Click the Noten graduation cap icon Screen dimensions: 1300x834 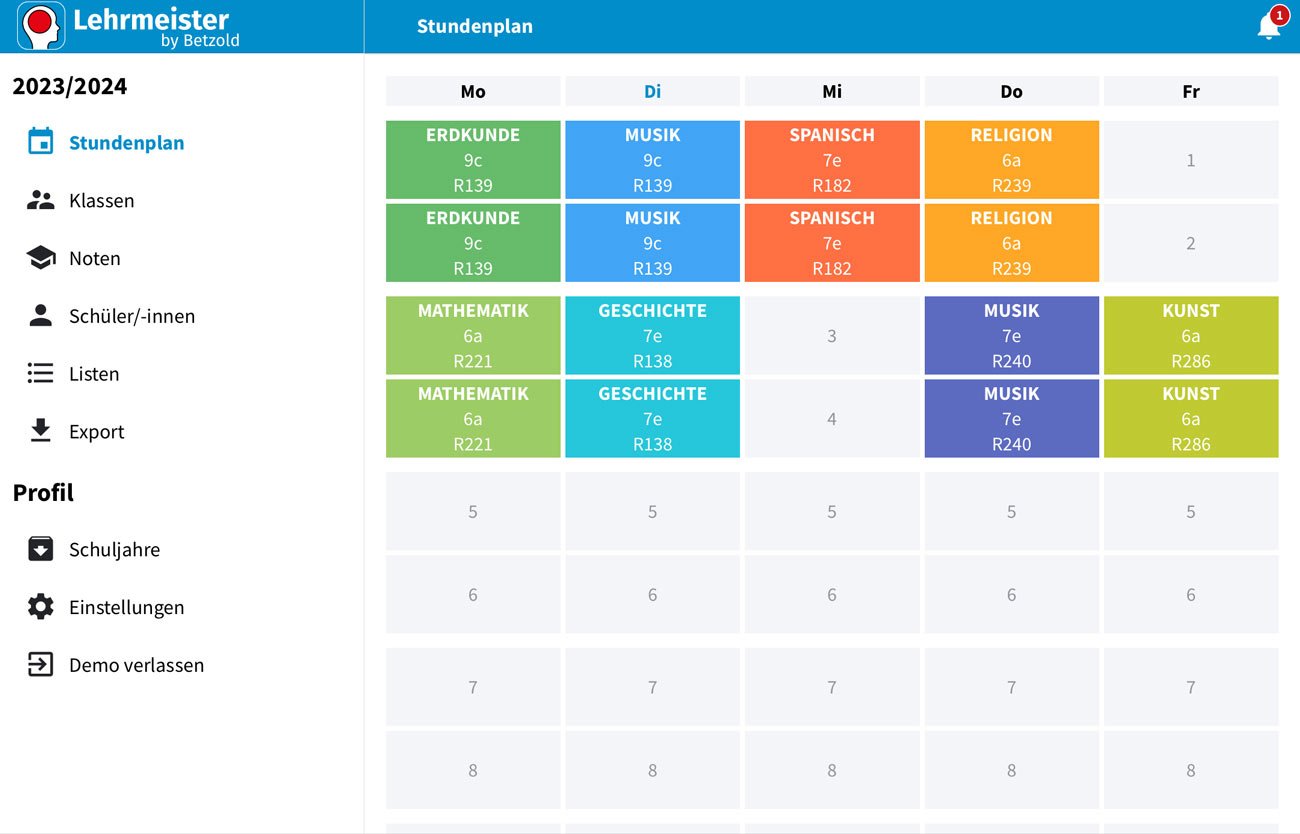pos(40,258)
